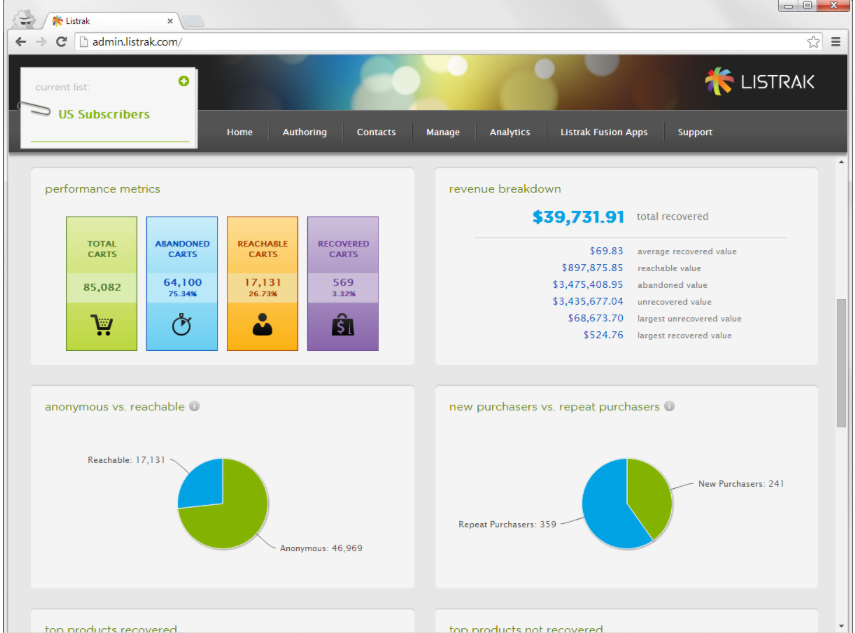
Task: Click the browser forward arrow
Action: click(x=41, y=42)
